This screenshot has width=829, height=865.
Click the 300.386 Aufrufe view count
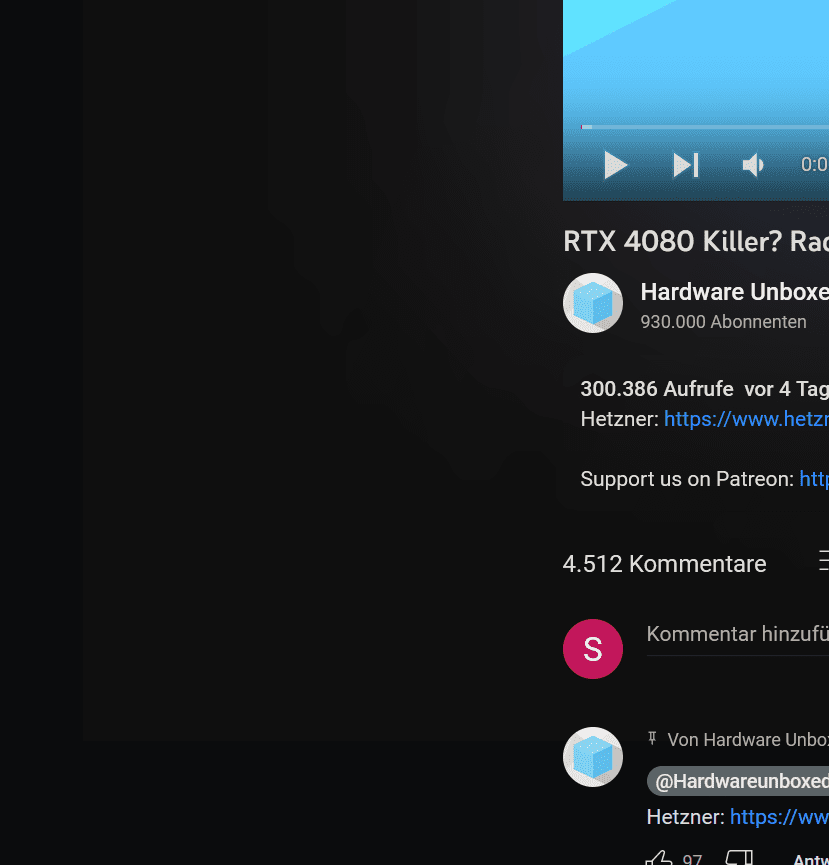pyautogui.click(x=657, y=389)
